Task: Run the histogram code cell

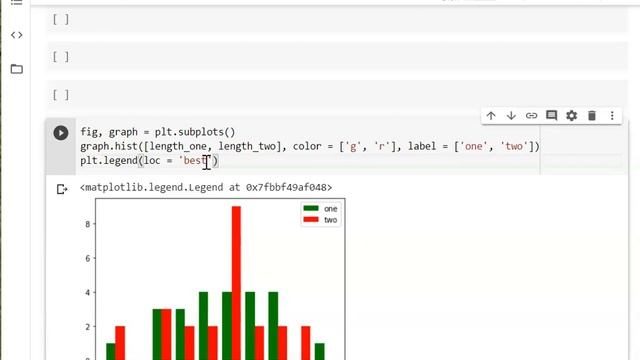Action: 61,133
